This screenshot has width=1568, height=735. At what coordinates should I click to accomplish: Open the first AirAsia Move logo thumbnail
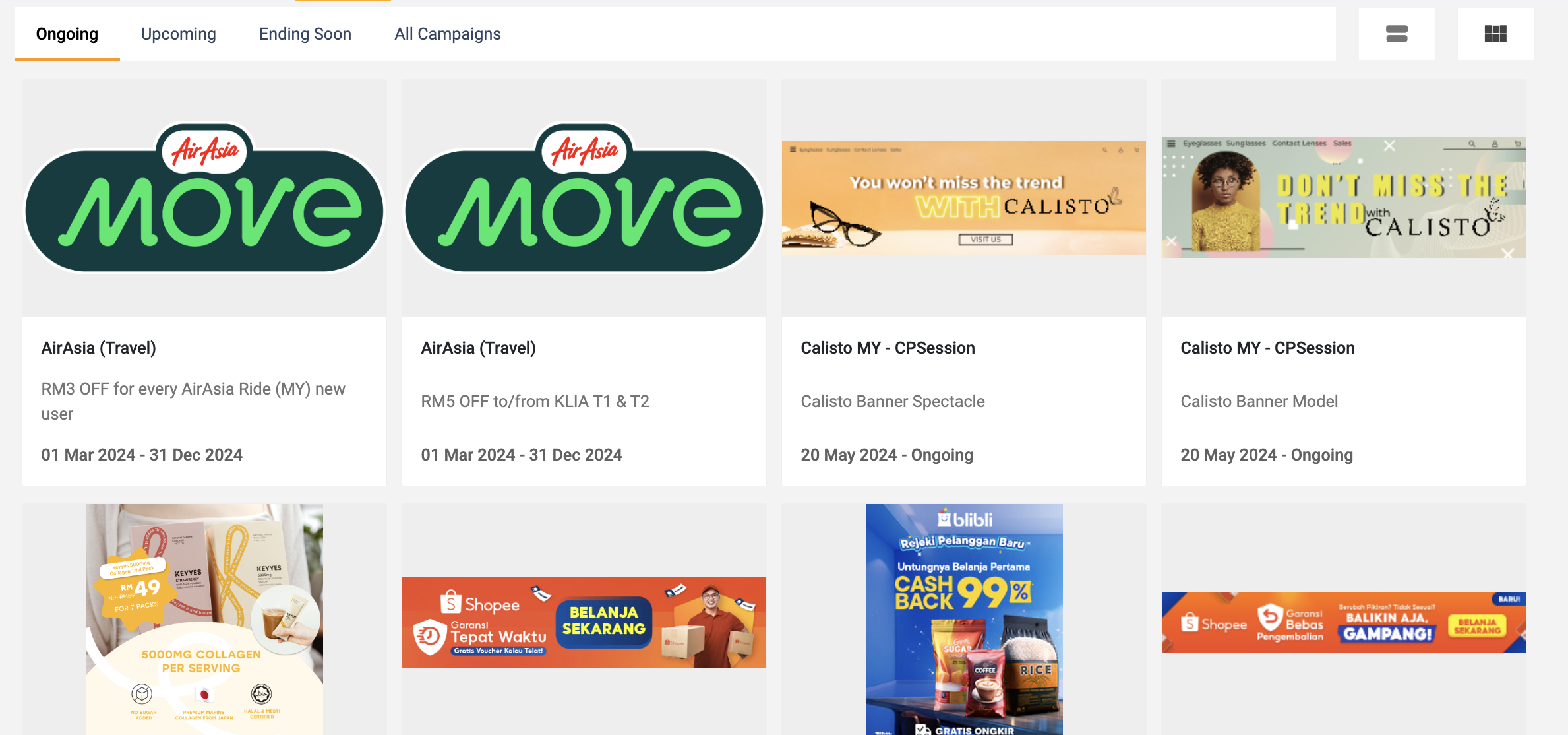click(204, 197)
